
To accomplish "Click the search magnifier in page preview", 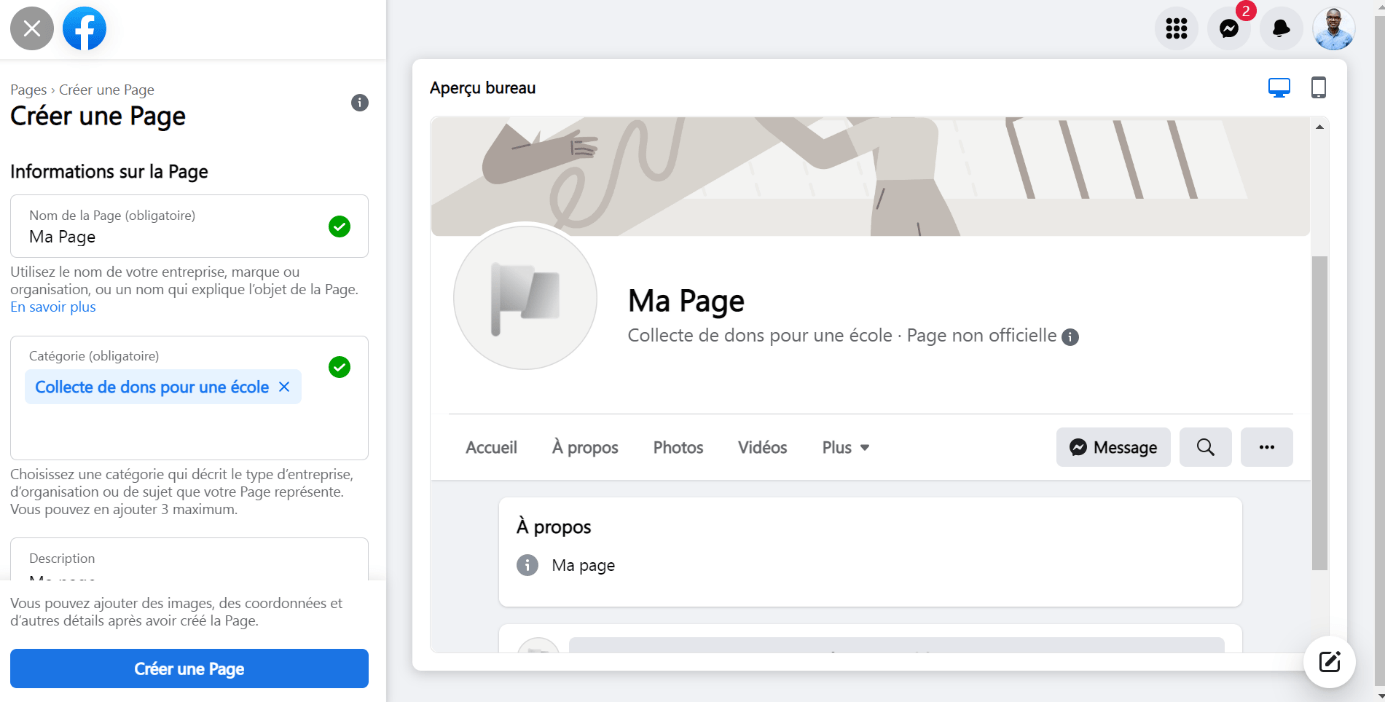I will click(1205, 447).
